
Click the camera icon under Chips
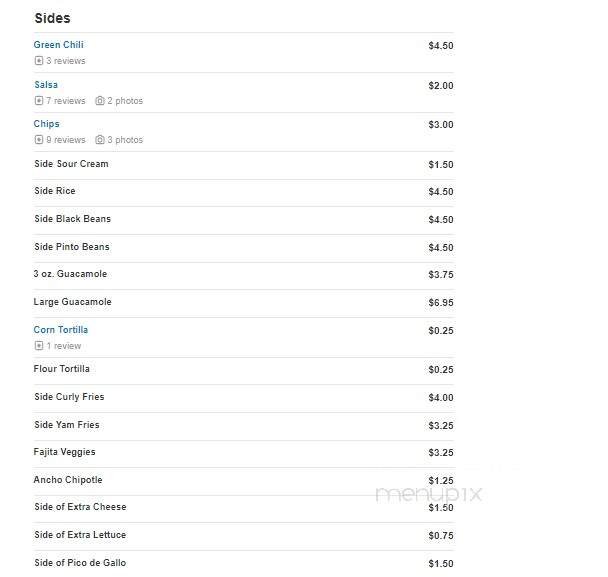100,140
